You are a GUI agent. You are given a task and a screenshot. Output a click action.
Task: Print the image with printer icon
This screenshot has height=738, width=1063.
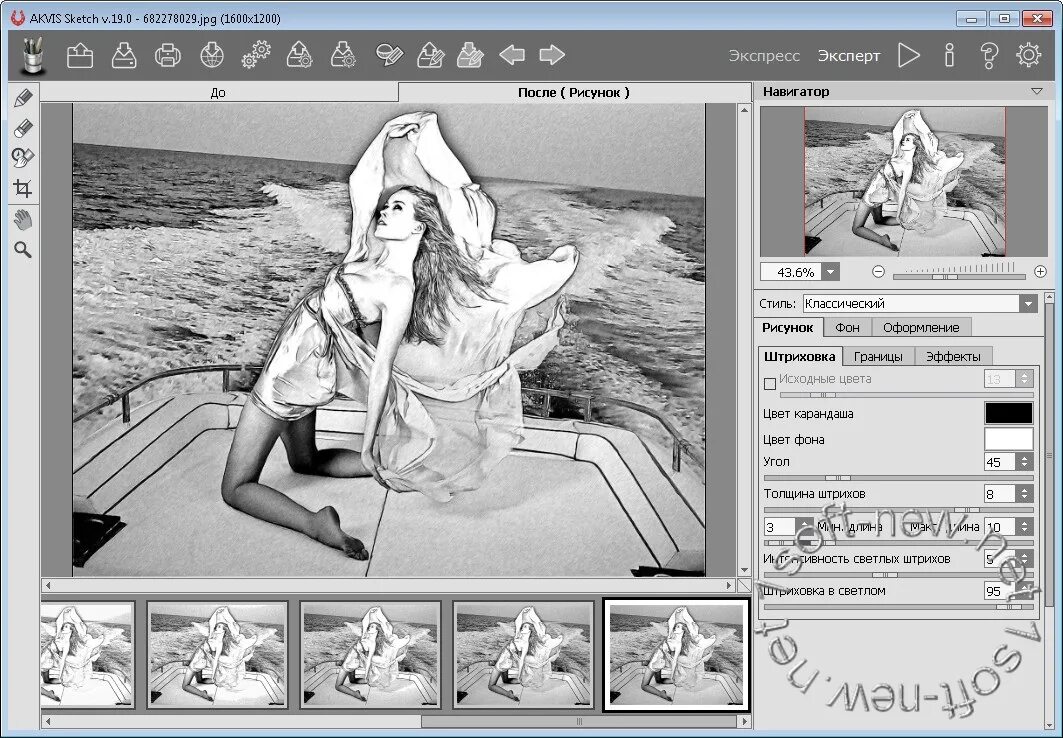coord(167,56)
